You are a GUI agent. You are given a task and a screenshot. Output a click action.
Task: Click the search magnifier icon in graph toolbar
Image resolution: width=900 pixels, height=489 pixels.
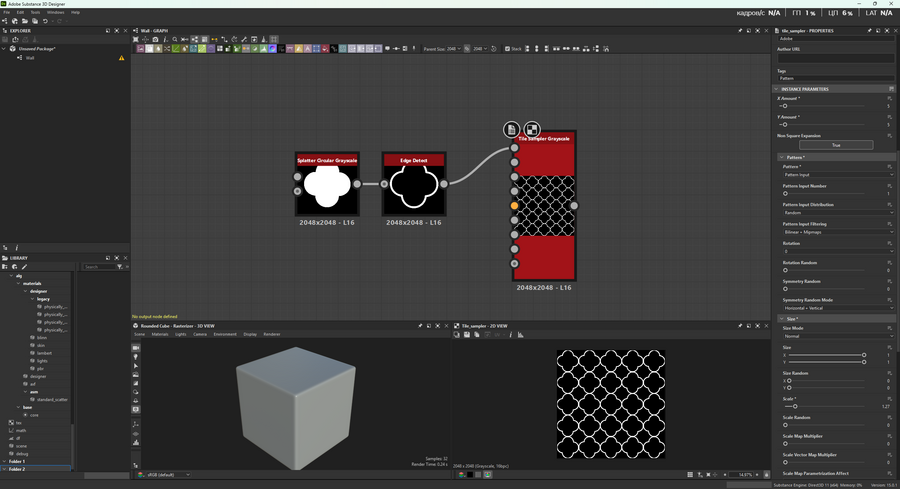175,40
